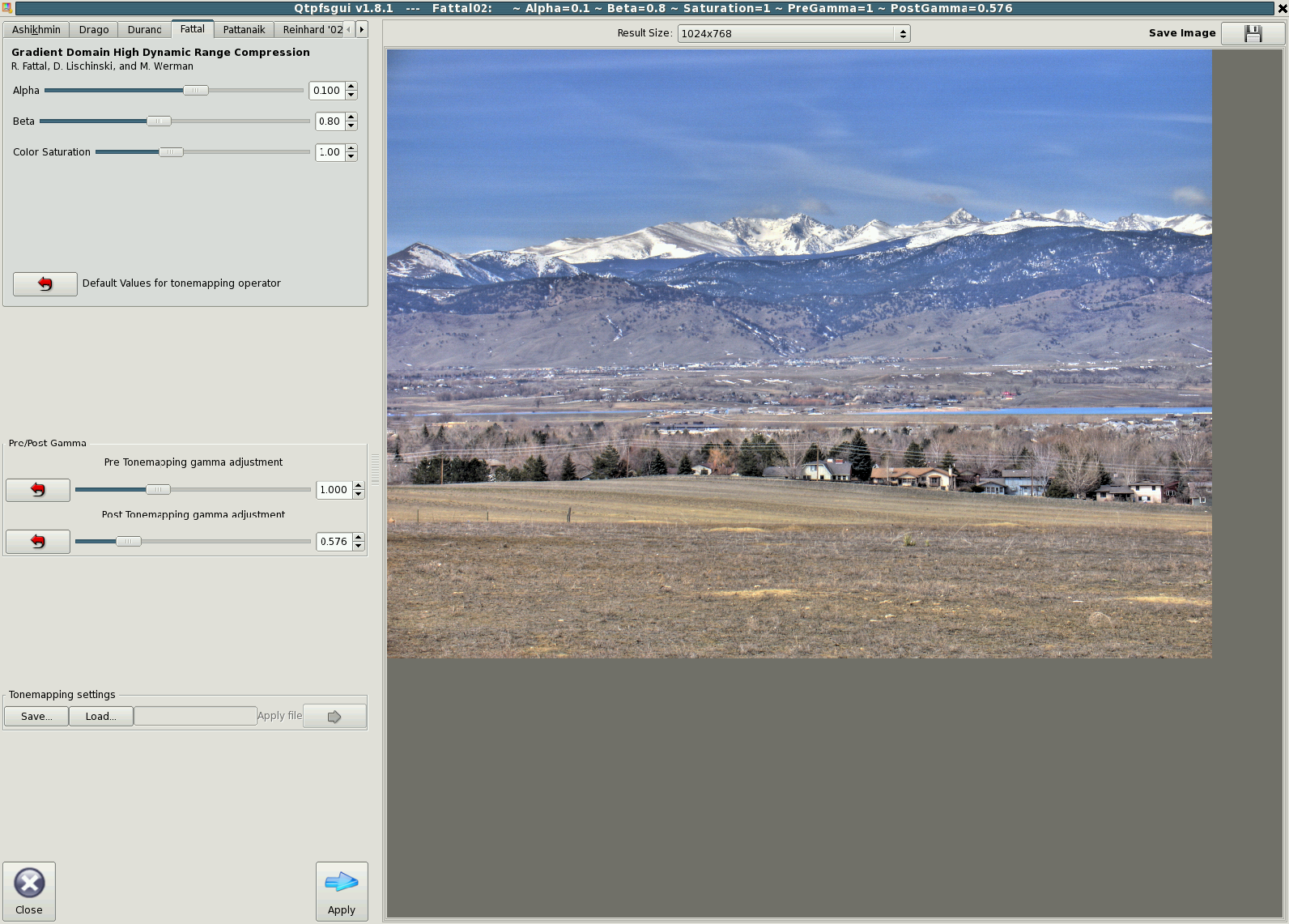Click the Post Tonemapping gamma slider handle
This screenshot has width=1289, height=924.
(x=129, y=542)
